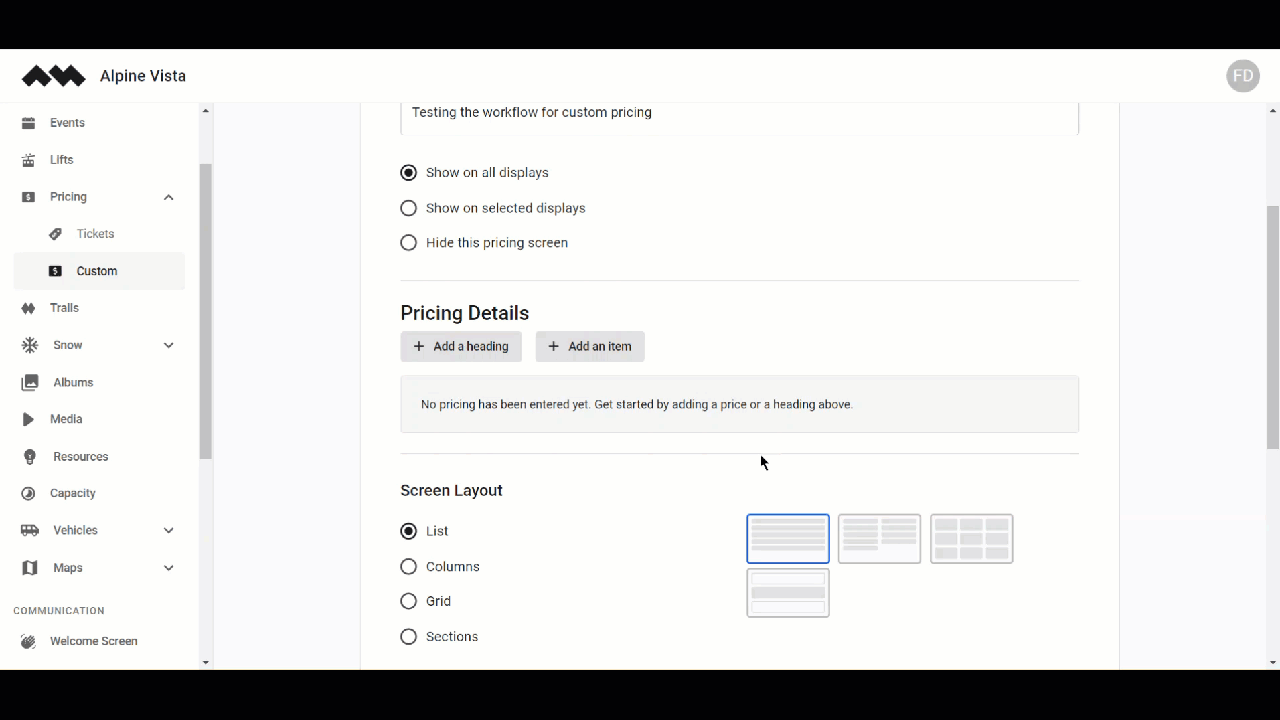Click the Events calendar icon
Viewport: 1280px width, 720px height.
tap(28, 123)
